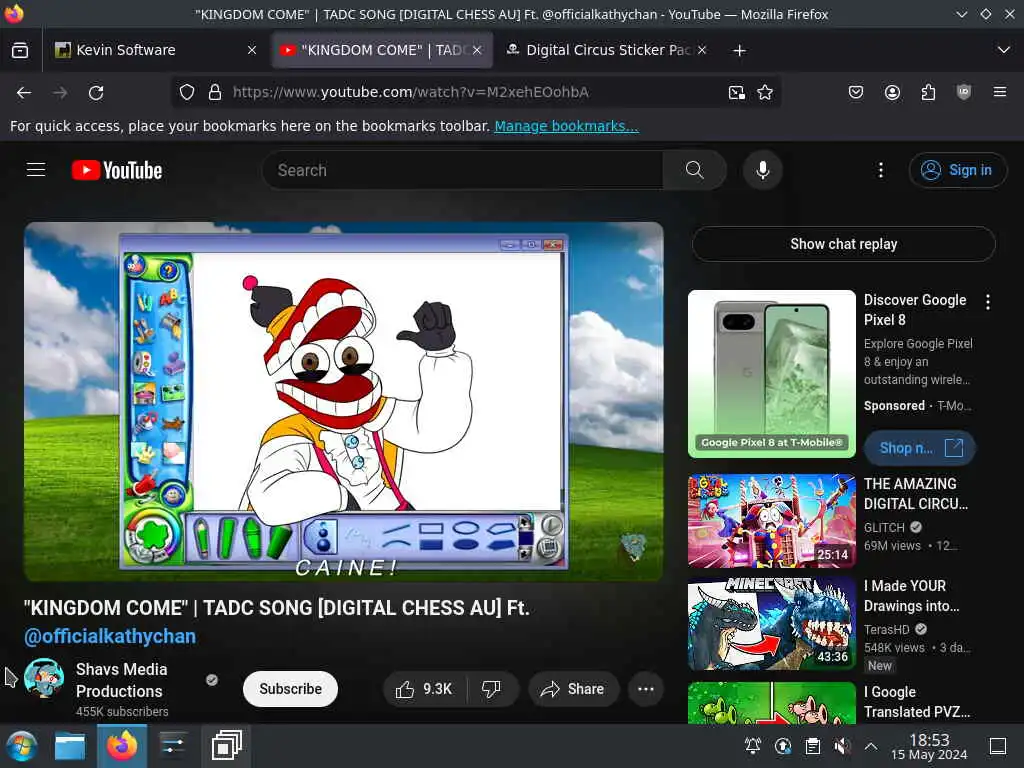1024x768 pixels.
Task: Dislike the video with thumbs down
Action: pos(491,689)
